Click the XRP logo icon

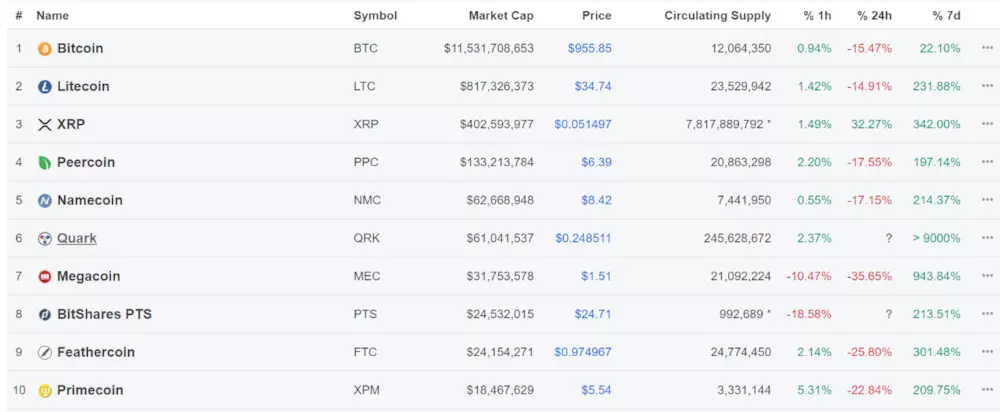pyautogui.click(x=45, y=124)
